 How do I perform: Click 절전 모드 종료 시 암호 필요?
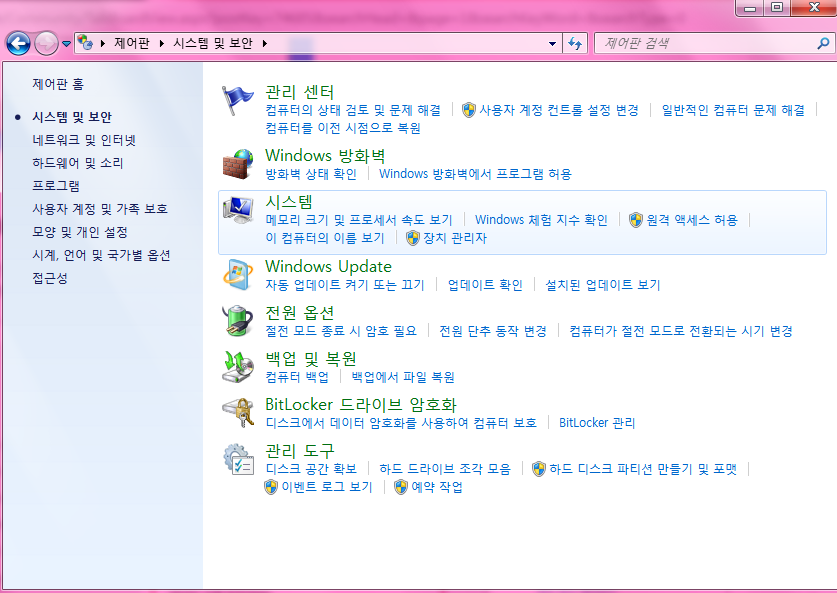pyautogui.click(x=341, y=331)
